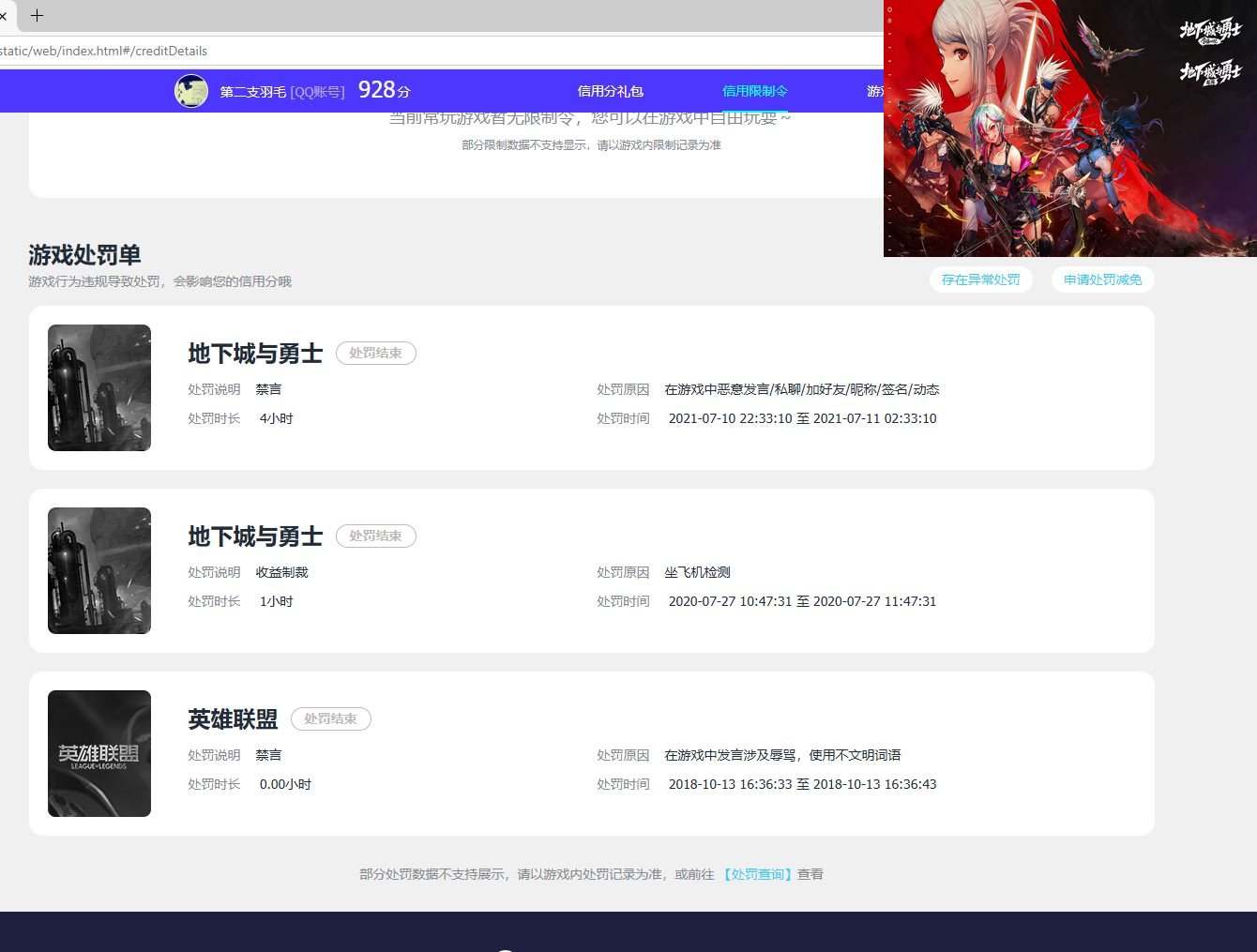Open the "【处罚查询】" link
The width and height of the screenshot is (1257, 952).
click(757, 874)
